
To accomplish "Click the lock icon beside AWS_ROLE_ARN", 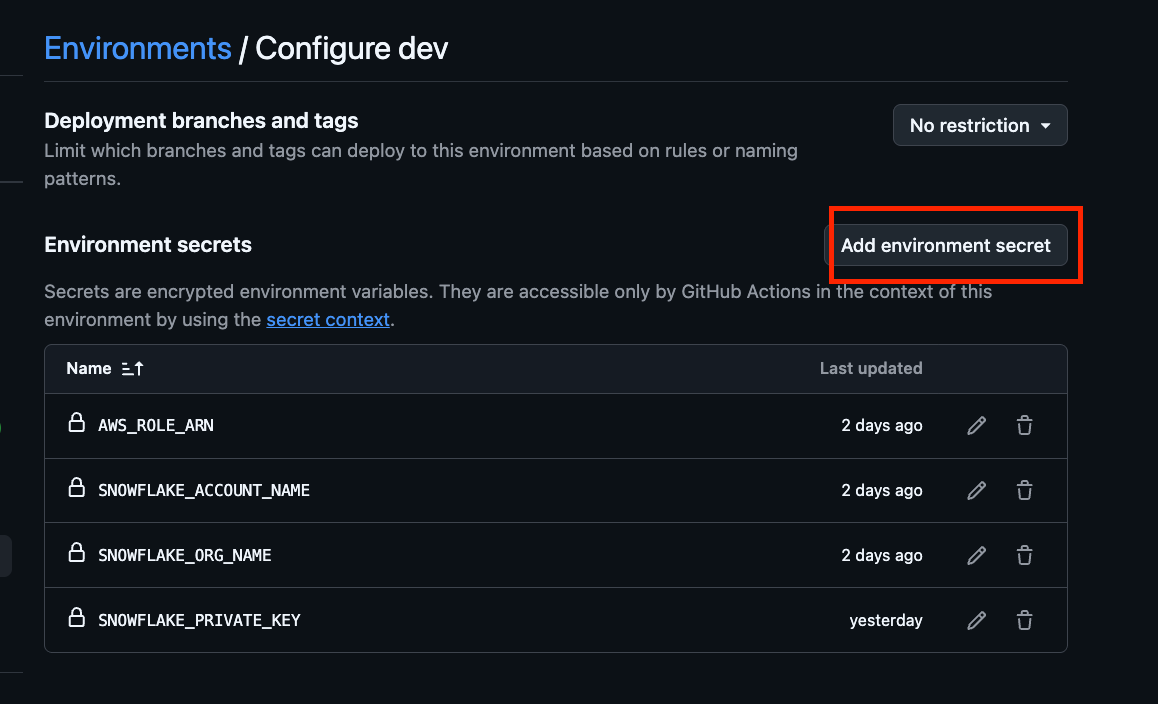I will coord(75,424).
